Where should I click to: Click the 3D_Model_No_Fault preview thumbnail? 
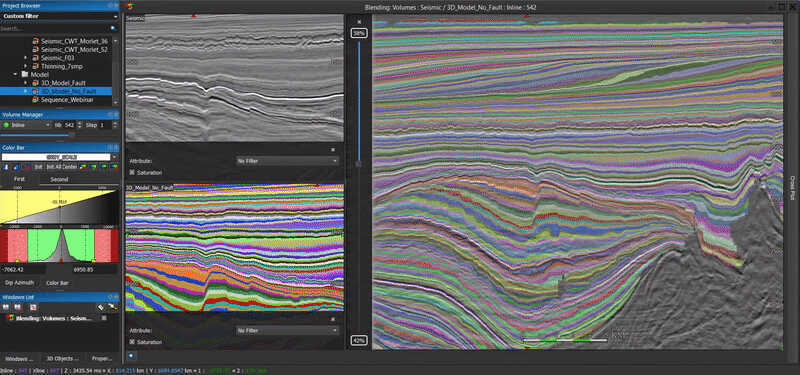(x=235, y=247)
